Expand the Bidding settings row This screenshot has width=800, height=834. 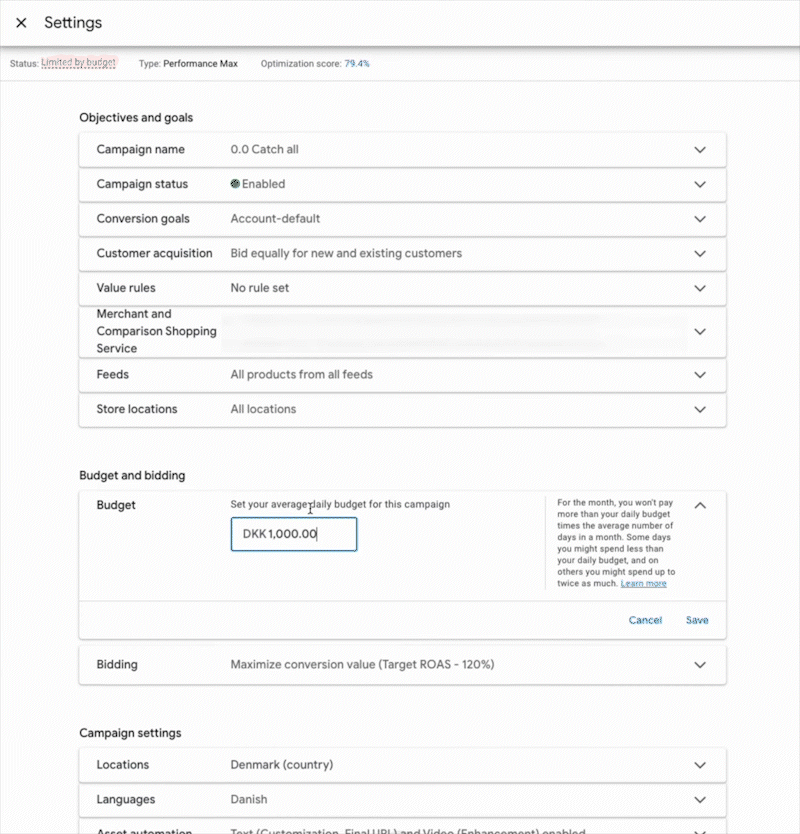(699, 665)
